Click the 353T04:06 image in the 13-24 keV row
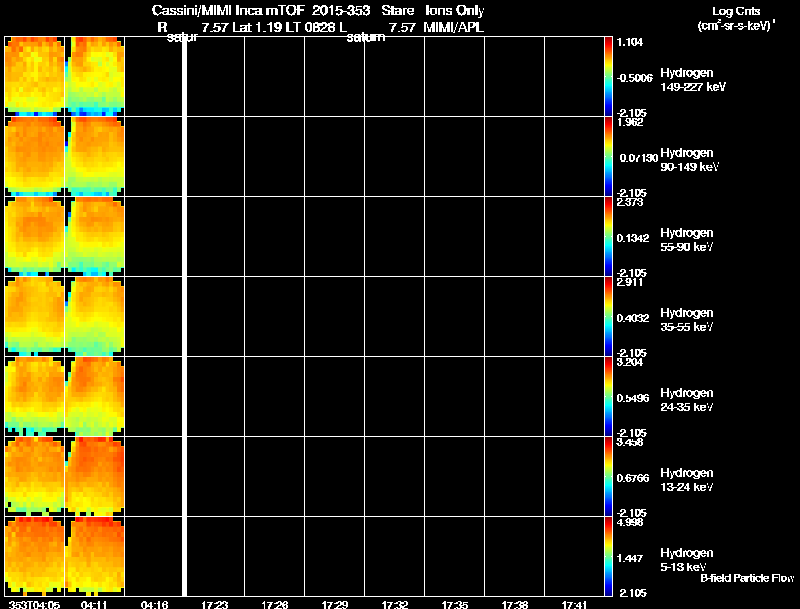 pos(34,477)
